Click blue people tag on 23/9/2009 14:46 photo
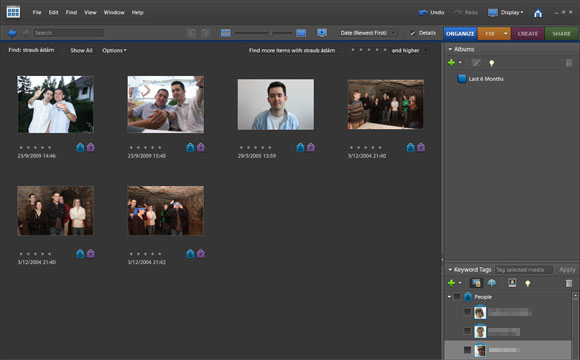Viewport: 580px width, 360px height. click(80, 147)
